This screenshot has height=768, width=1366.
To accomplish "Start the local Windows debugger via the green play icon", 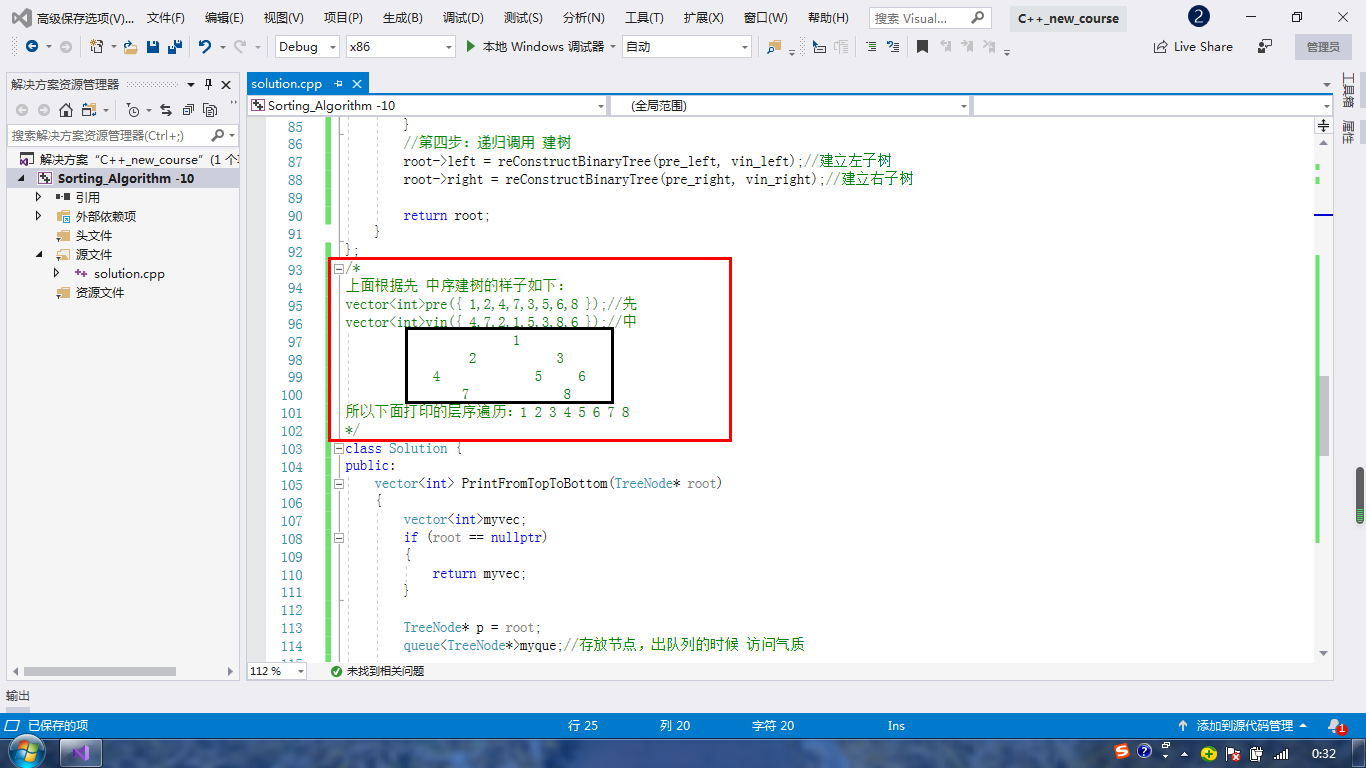I will (x=472, y=46).
